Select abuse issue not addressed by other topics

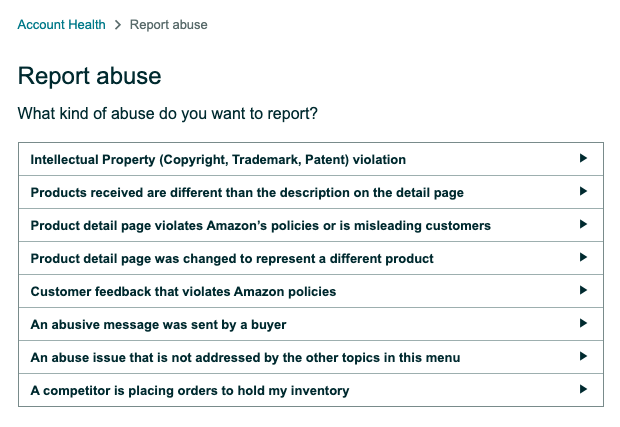click(245, 358)
